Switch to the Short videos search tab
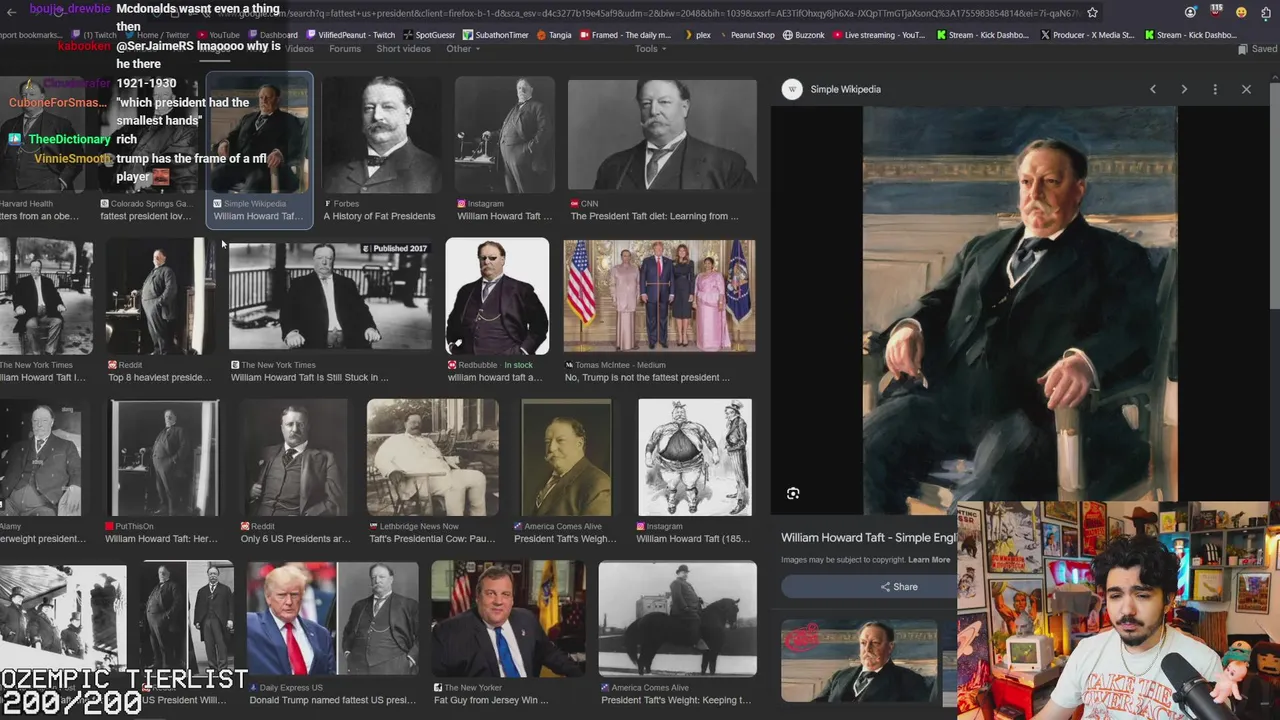 pos(403,48)
